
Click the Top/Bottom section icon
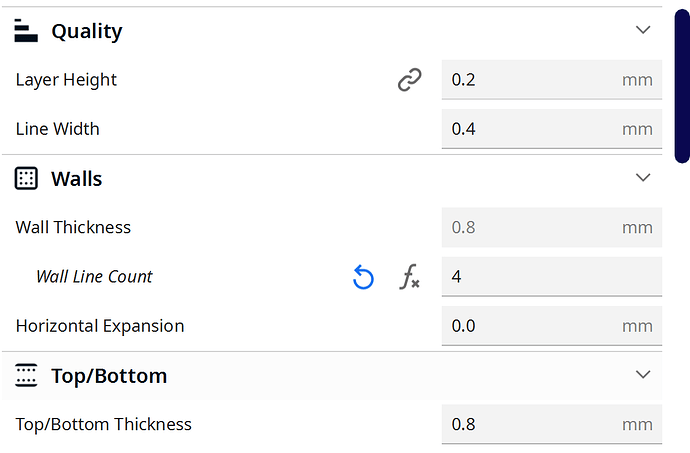click(26, 375)
